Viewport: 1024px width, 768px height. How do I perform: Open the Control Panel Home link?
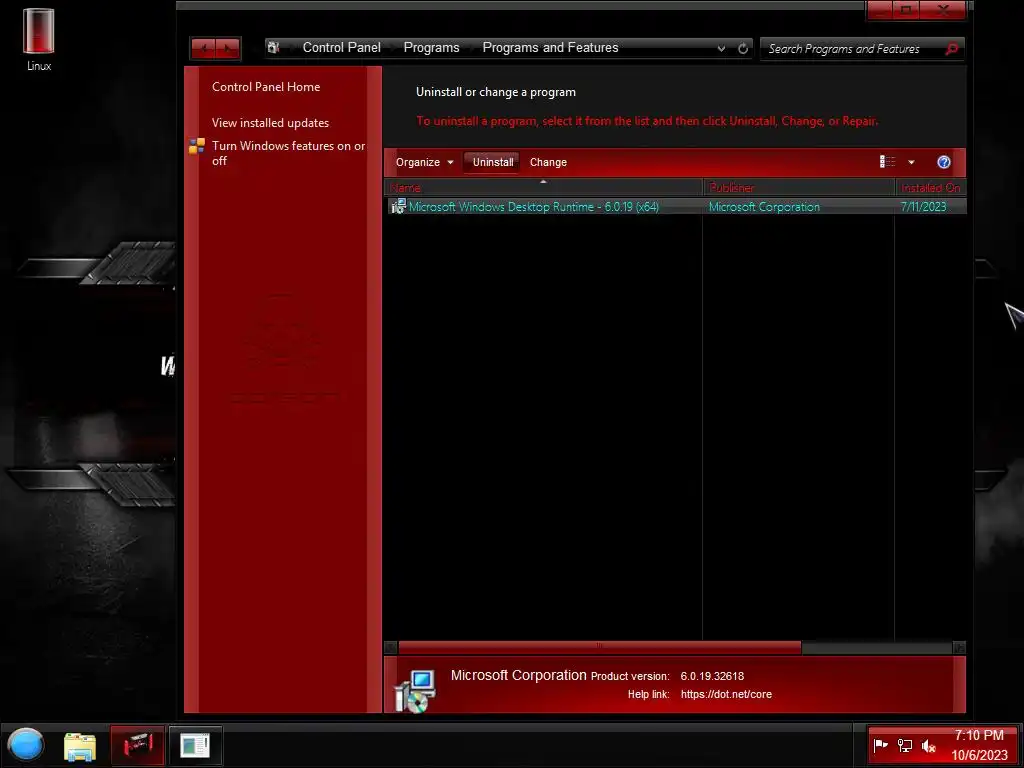266,87
